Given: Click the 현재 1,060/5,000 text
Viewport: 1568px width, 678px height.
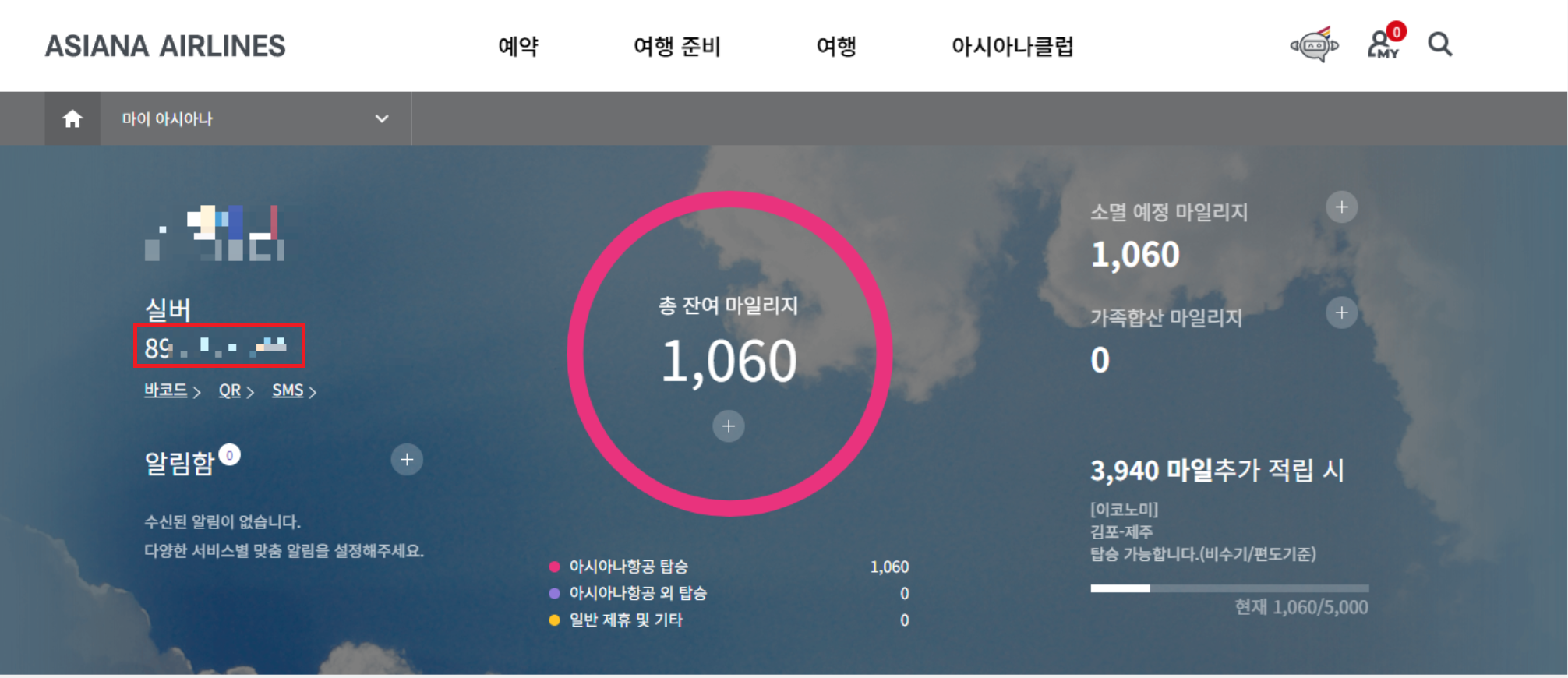Looking at the screenshot, I should [1301, 607].
